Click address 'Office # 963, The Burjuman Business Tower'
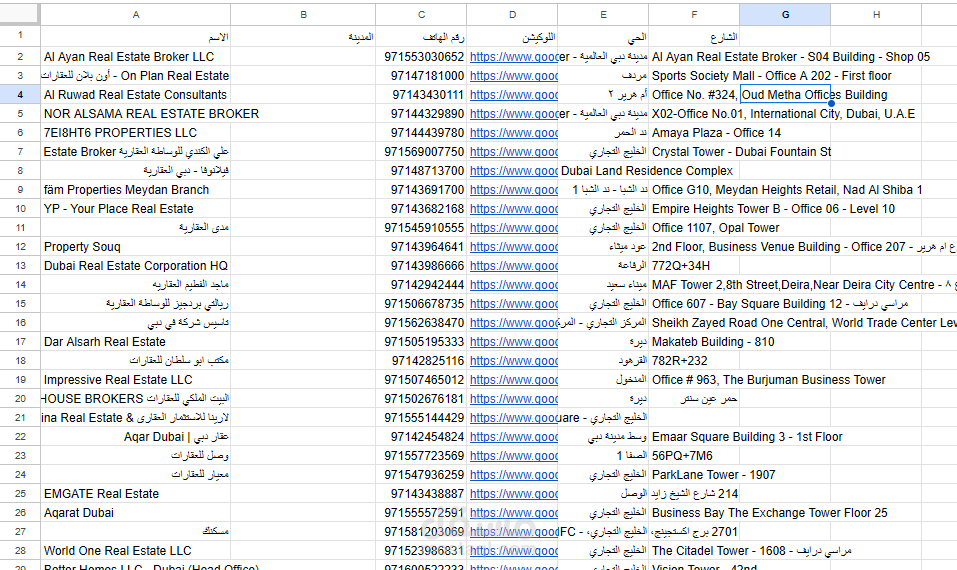Image resolution: width=957 pixels, height=570 pixels. (768, 380)
